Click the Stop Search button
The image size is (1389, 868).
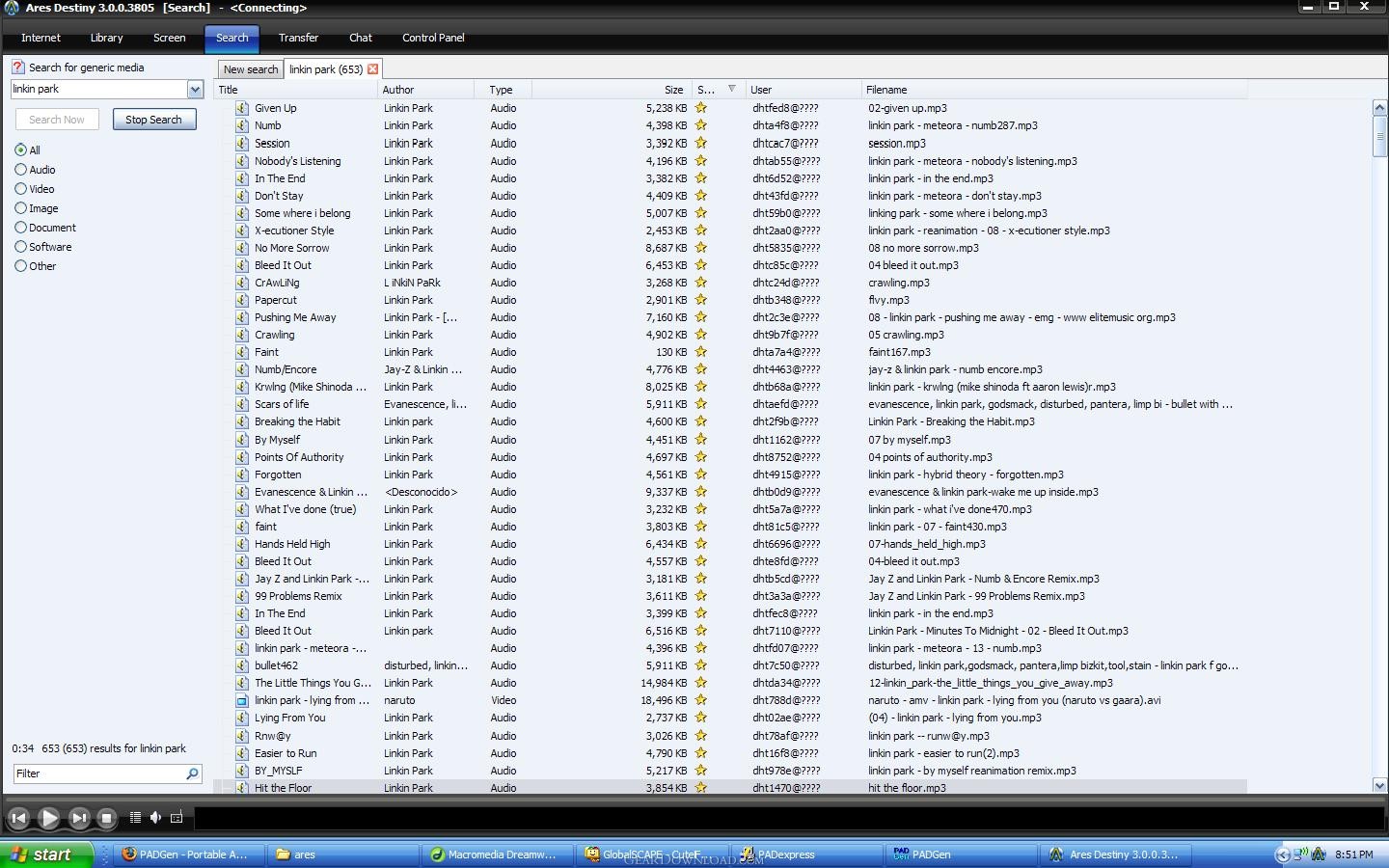point(153,120)
